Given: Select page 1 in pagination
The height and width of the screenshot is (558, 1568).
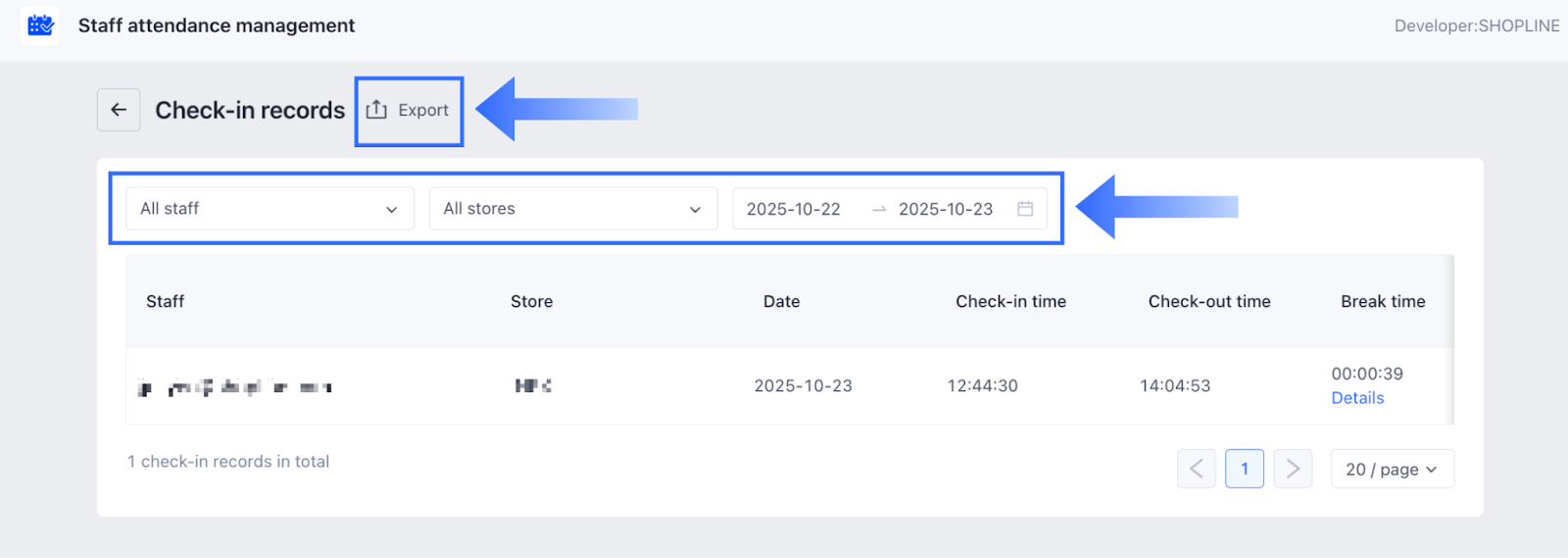Looking at the screenshot, I should click(1245, 469).
